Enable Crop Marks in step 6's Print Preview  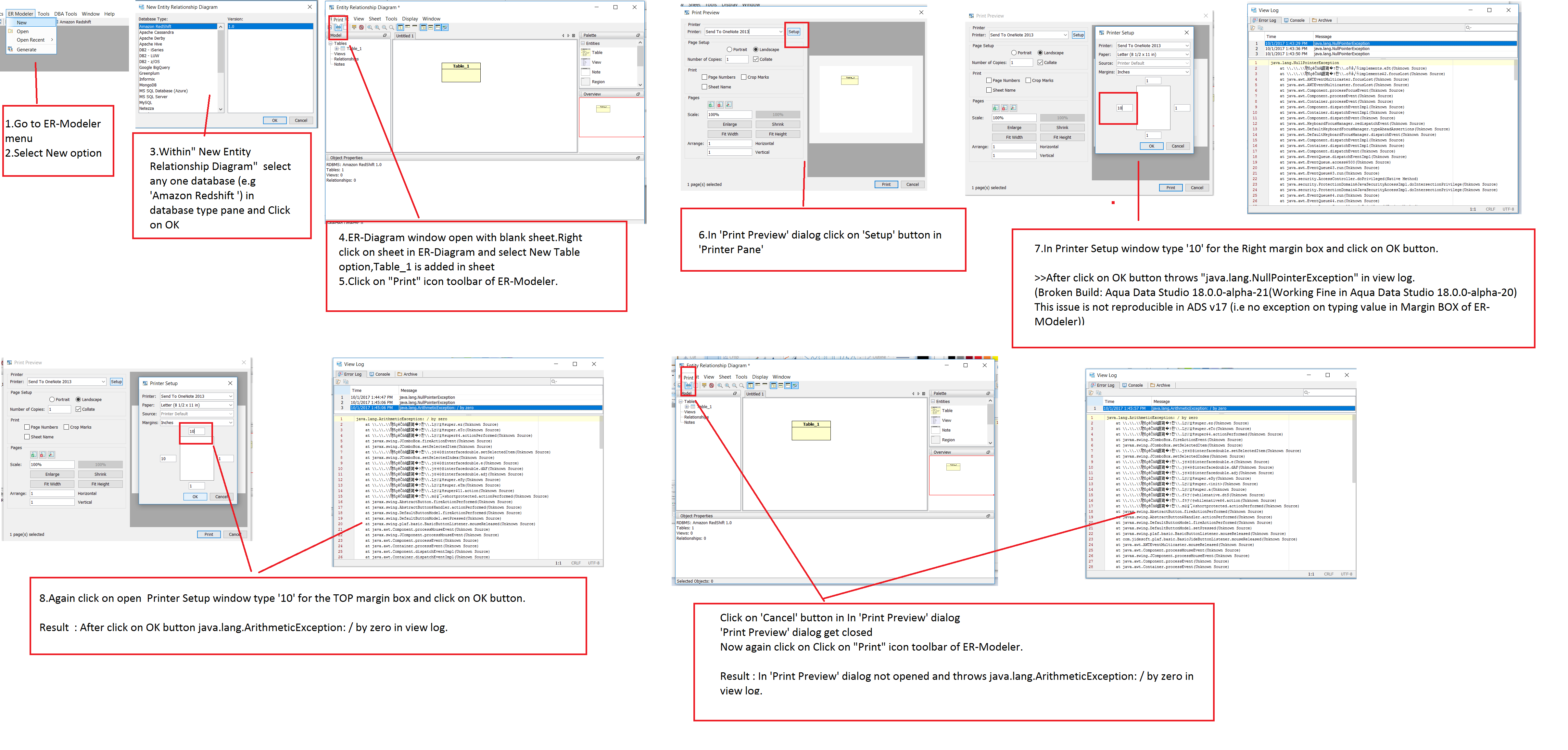(x=744, y=77)
